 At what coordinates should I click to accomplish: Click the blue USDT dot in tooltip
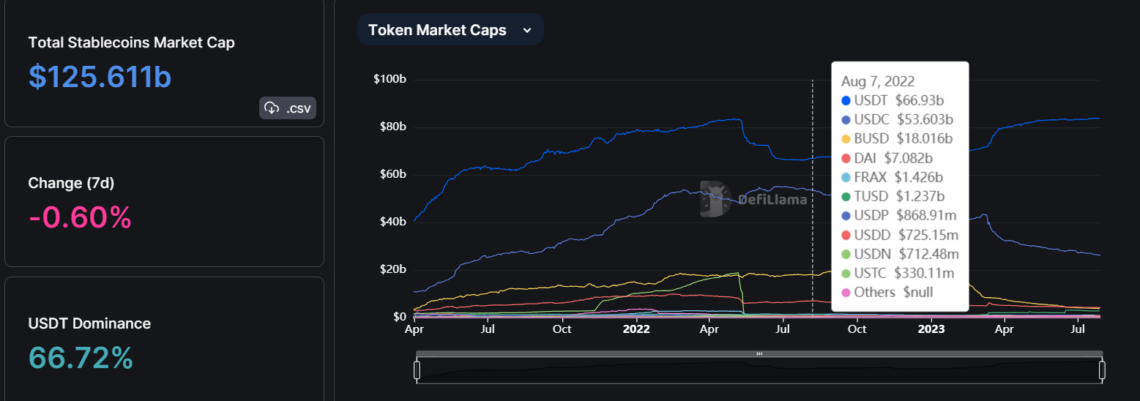pos(847,101)
